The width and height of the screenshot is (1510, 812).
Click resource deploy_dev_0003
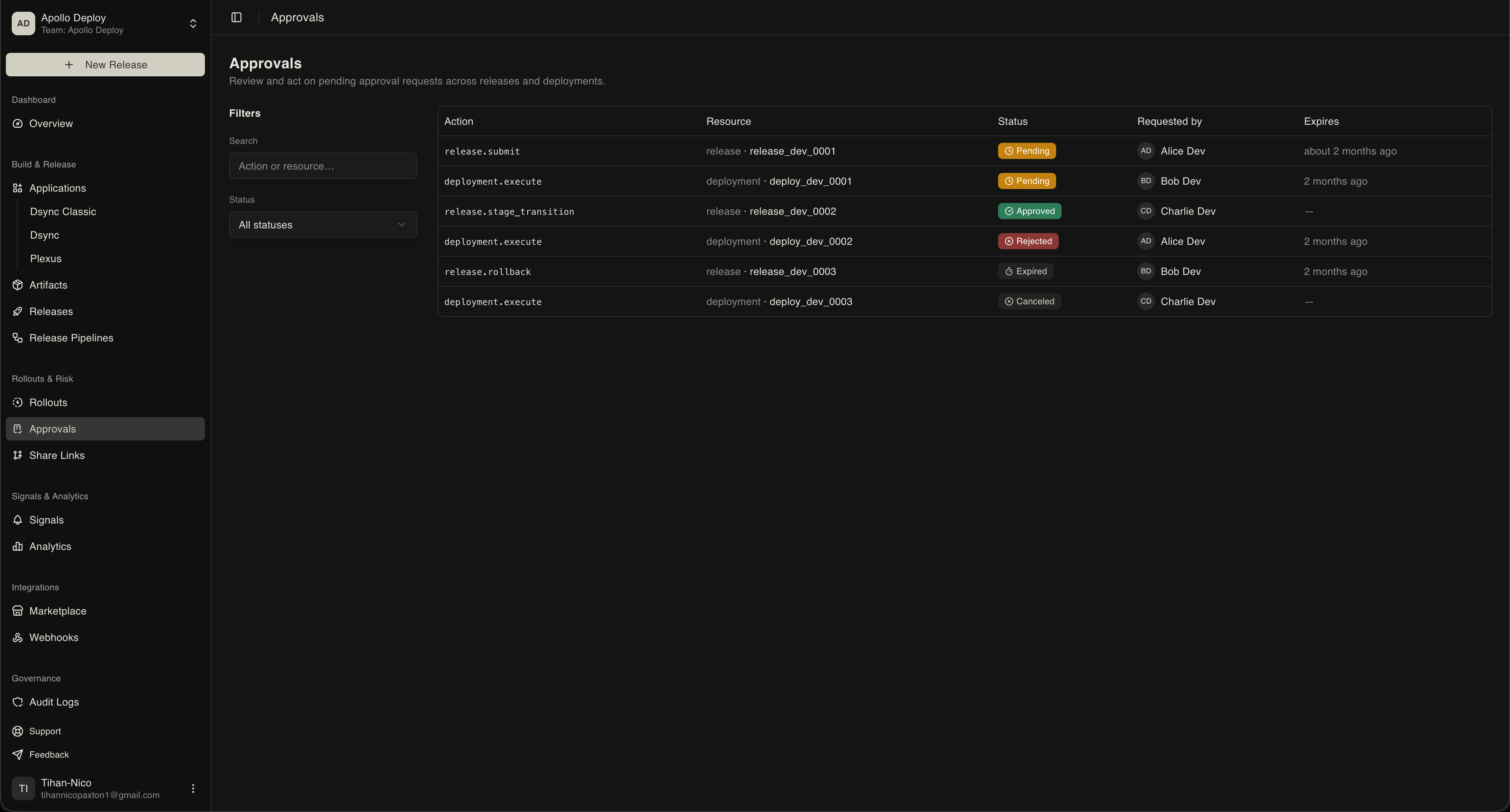pyautogui.click(x=811, y=301)
